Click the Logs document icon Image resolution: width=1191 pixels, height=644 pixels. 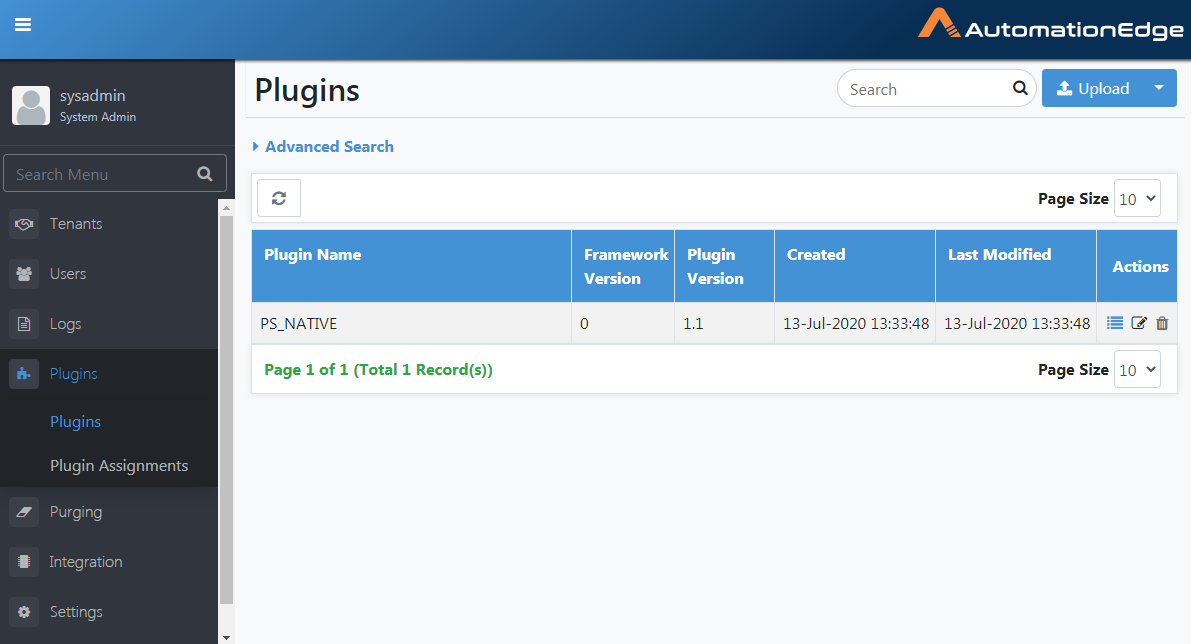coord(24,324)
